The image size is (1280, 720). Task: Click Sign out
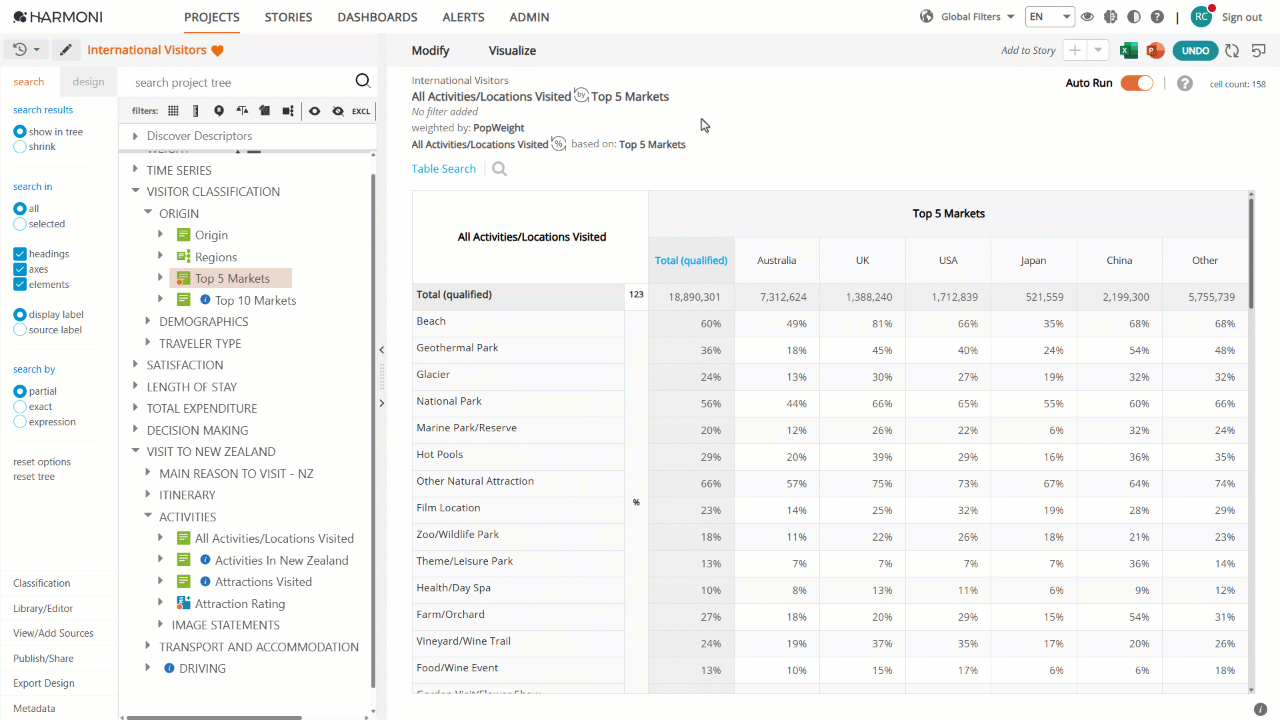(1242, 17)
